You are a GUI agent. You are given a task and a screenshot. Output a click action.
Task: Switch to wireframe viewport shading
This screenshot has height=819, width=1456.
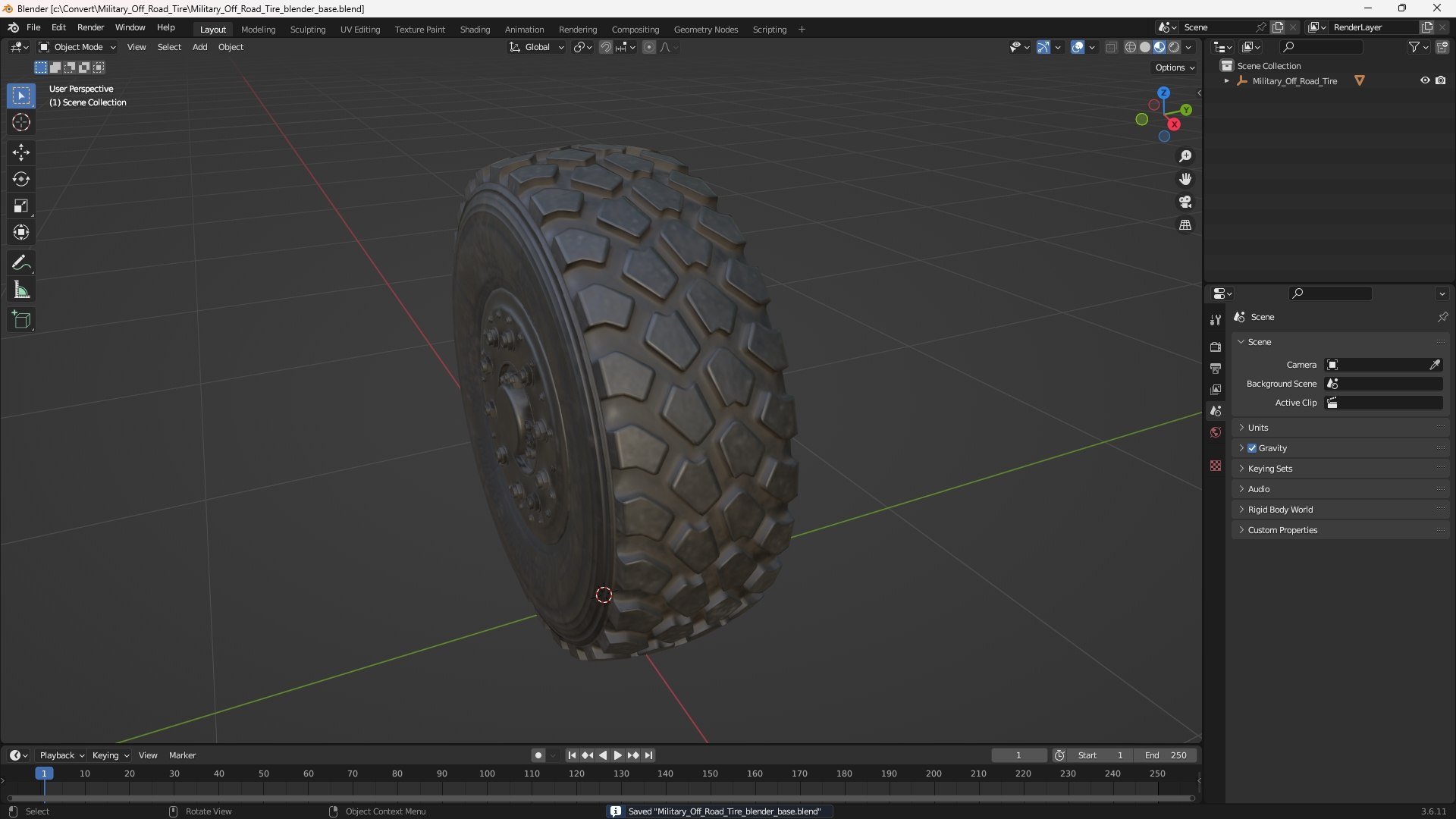[1130, 47]
